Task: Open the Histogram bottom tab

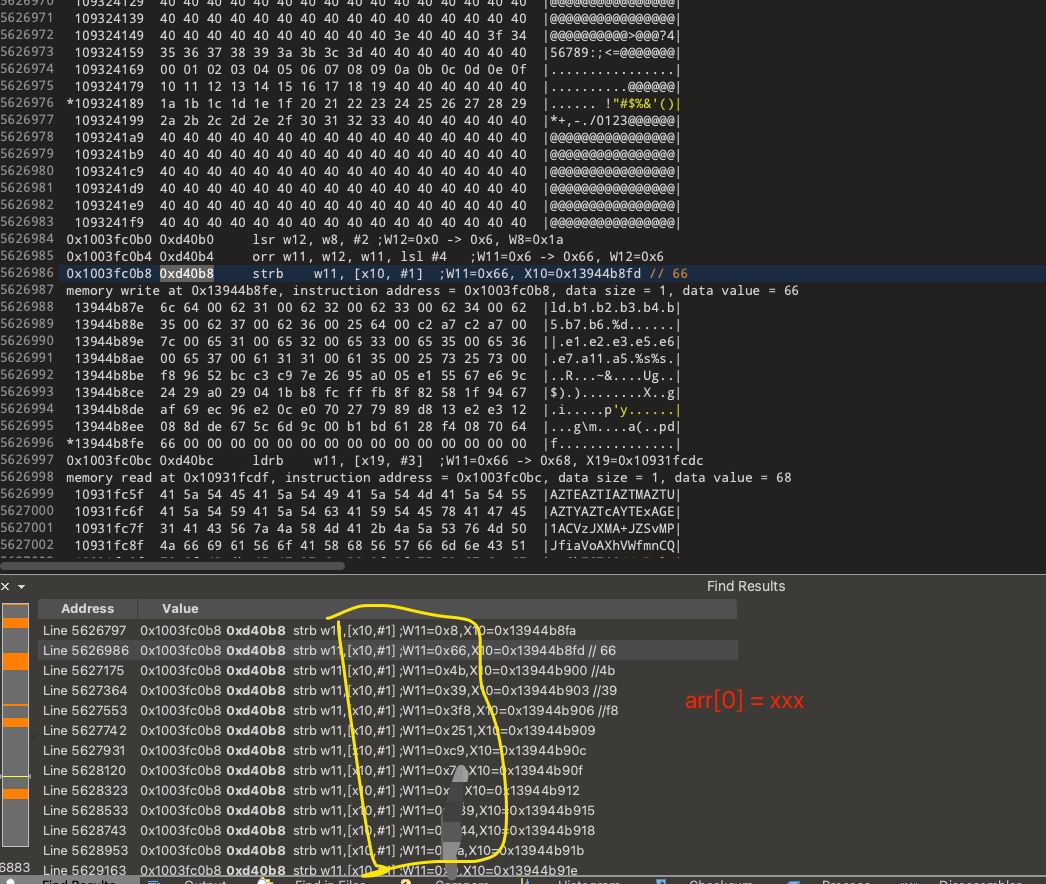Action: click(589, 881)
